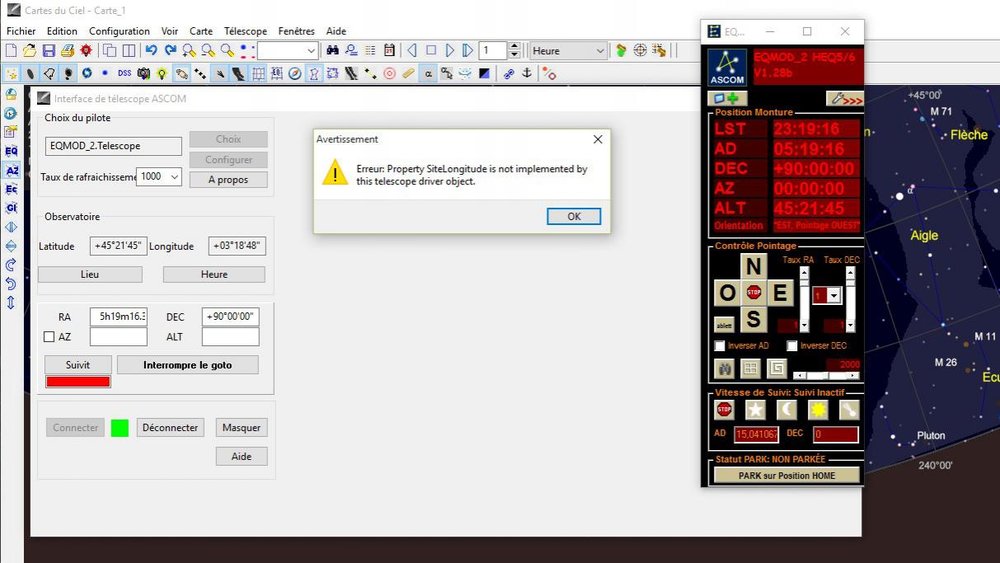Click the A propos button
The height and width of the screenshot is (563, 1000).
[228, 180]
